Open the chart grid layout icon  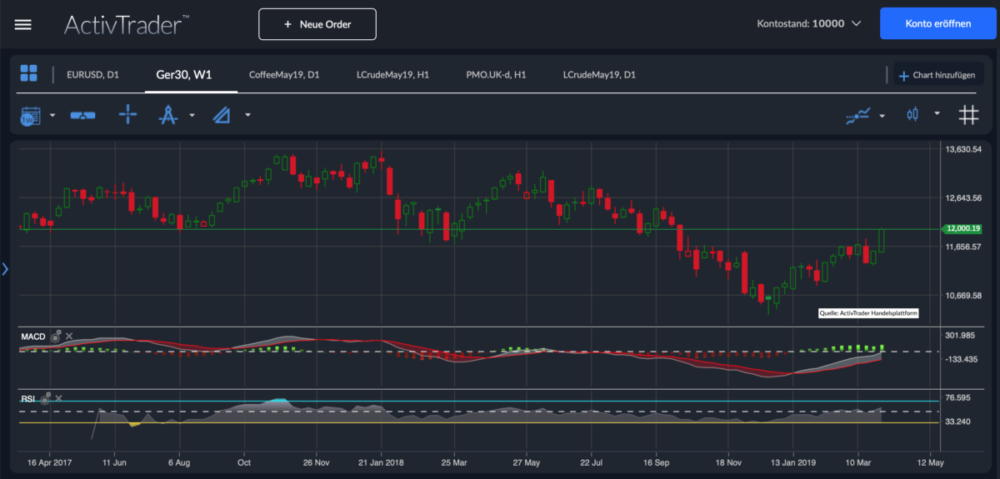click(x=29, y=73)
